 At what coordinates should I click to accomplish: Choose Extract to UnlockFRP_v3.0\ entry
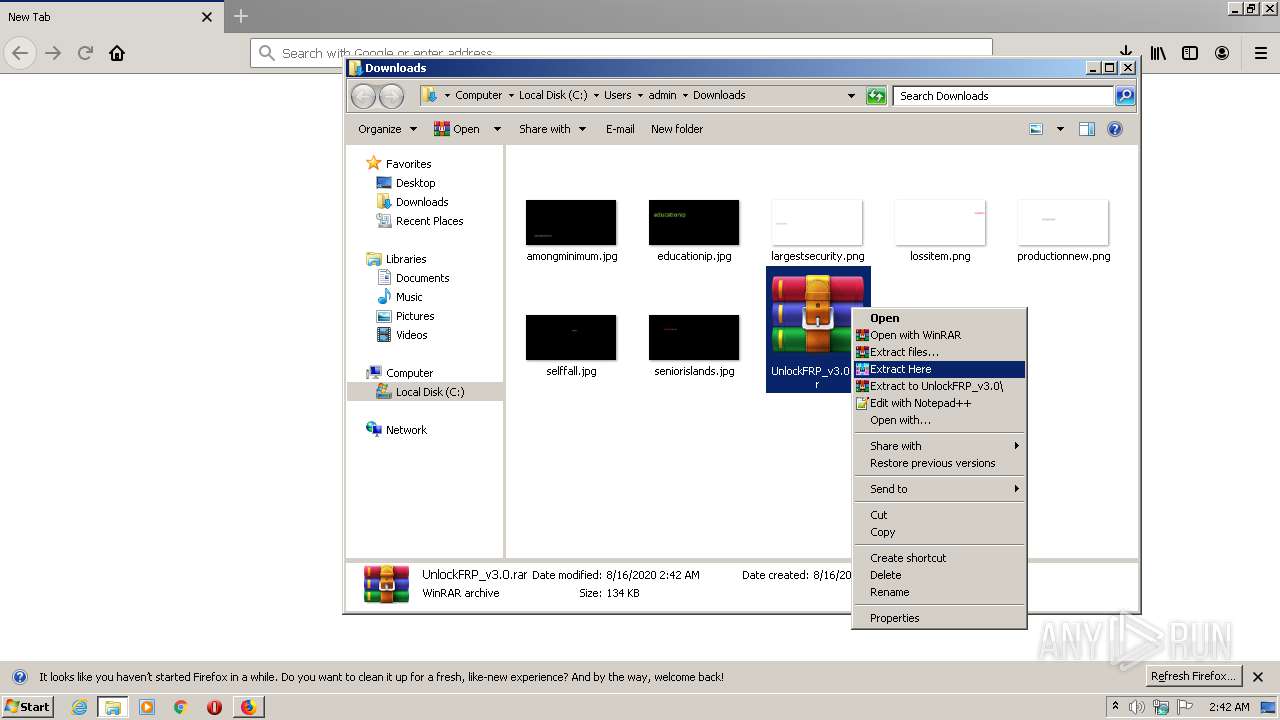(938, 386)
